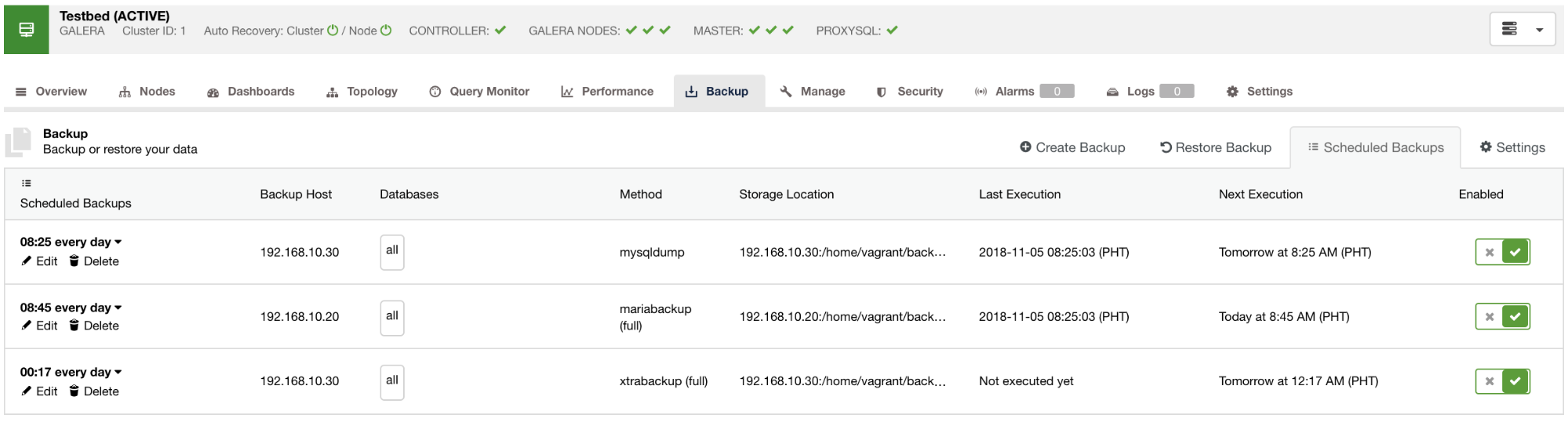The height and width of the screenshot is (422, 1568).
Task: Expand the 00:17 every day caret
Action: pyautogui.click(x=118, y=372)
